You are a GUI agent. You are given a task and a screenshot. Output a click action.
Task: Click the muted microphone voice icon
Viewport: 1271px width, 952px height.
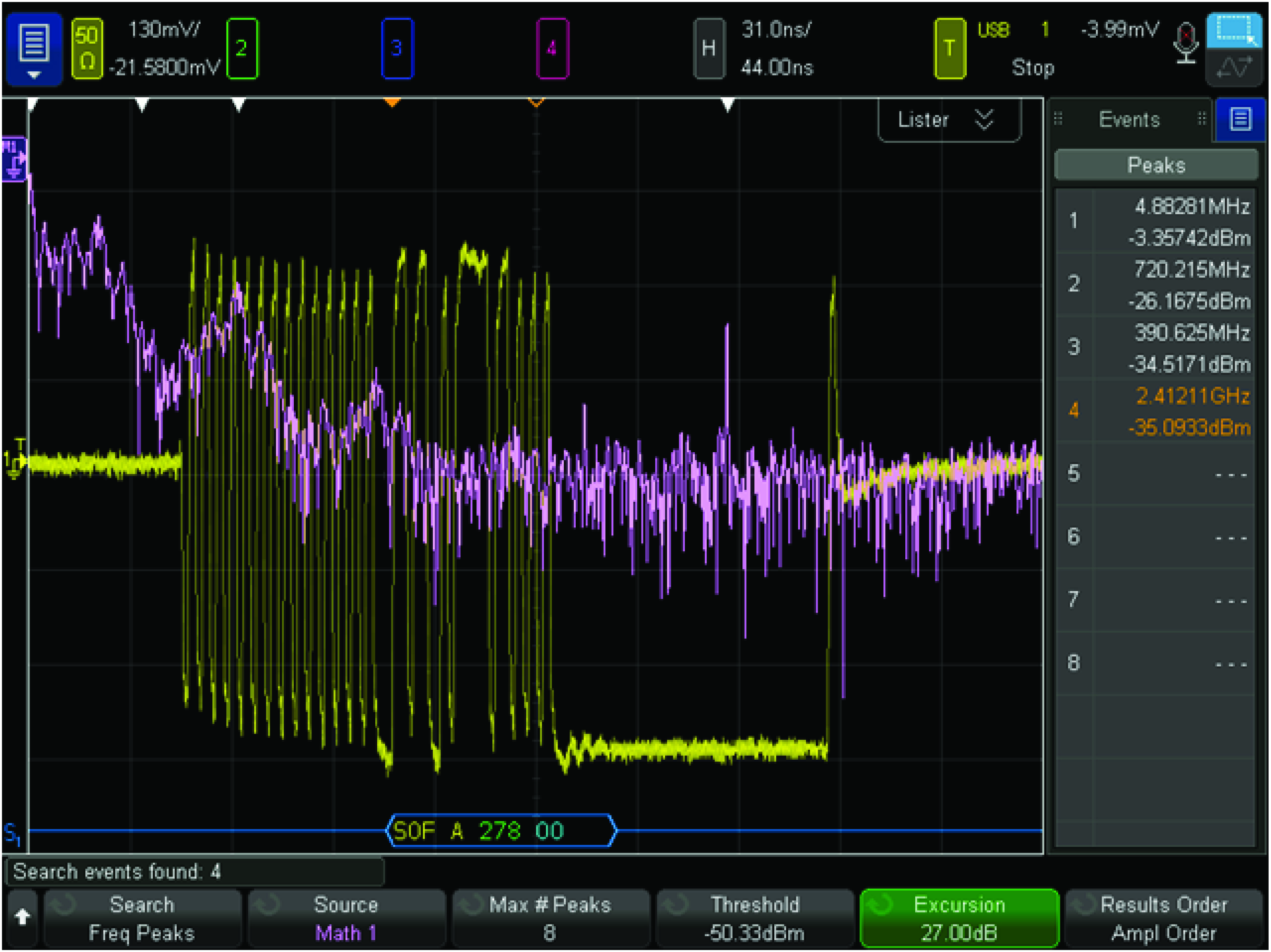pos(1186,44)
